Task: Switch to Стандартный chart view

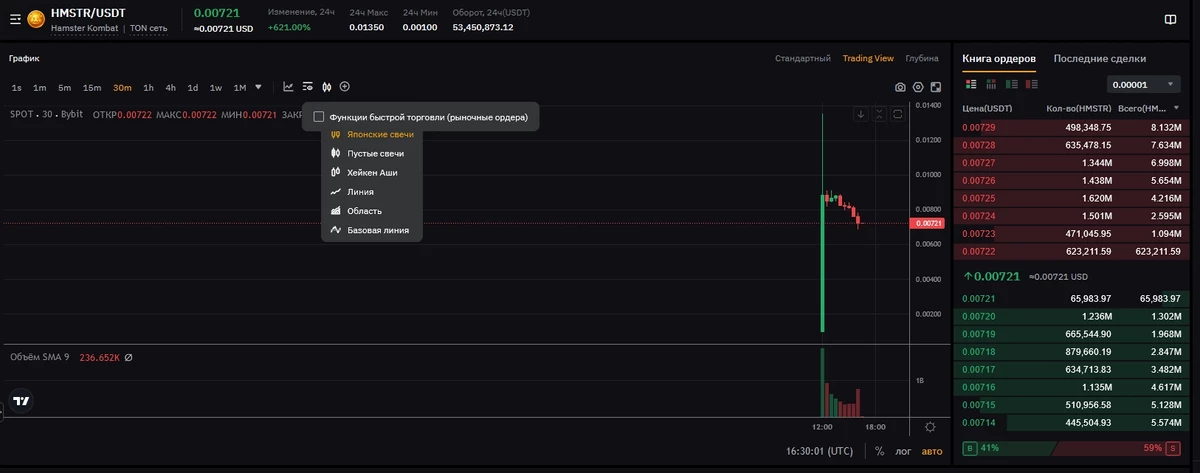Action: click(803, 59)
